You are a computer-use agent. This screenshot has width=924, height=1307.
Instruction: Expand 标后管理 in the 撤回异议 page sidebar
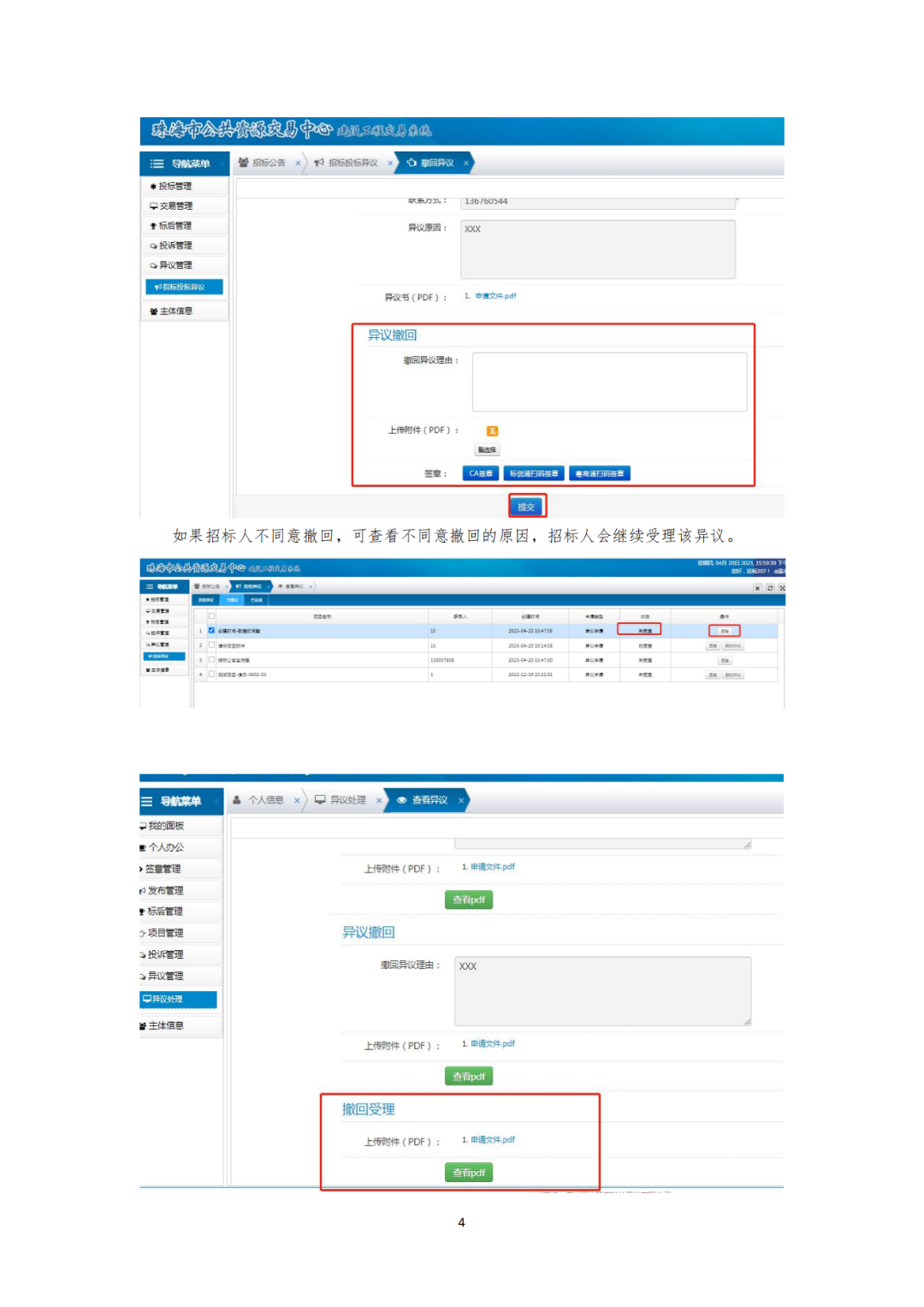coord(185,225)
